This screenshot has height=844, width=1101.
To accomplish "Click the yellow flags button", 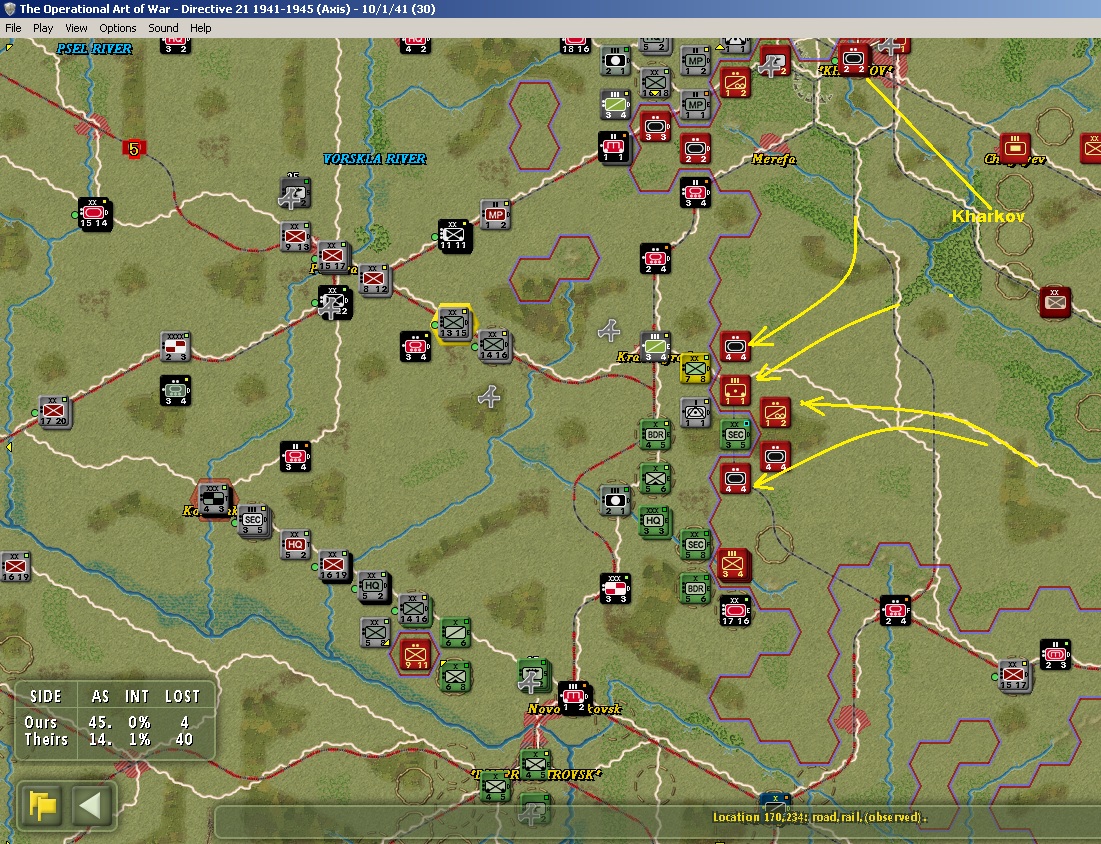I will click(x=42, y=805).
